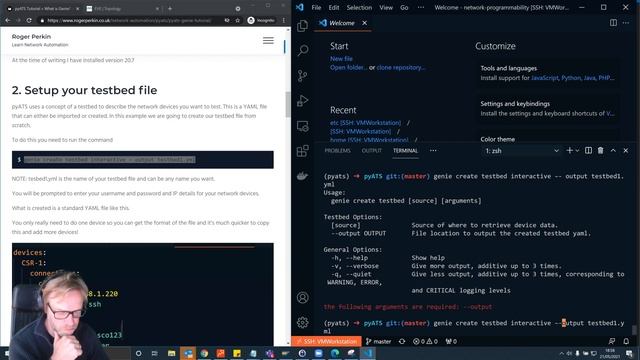Click the Open folder link

point(348,68)
